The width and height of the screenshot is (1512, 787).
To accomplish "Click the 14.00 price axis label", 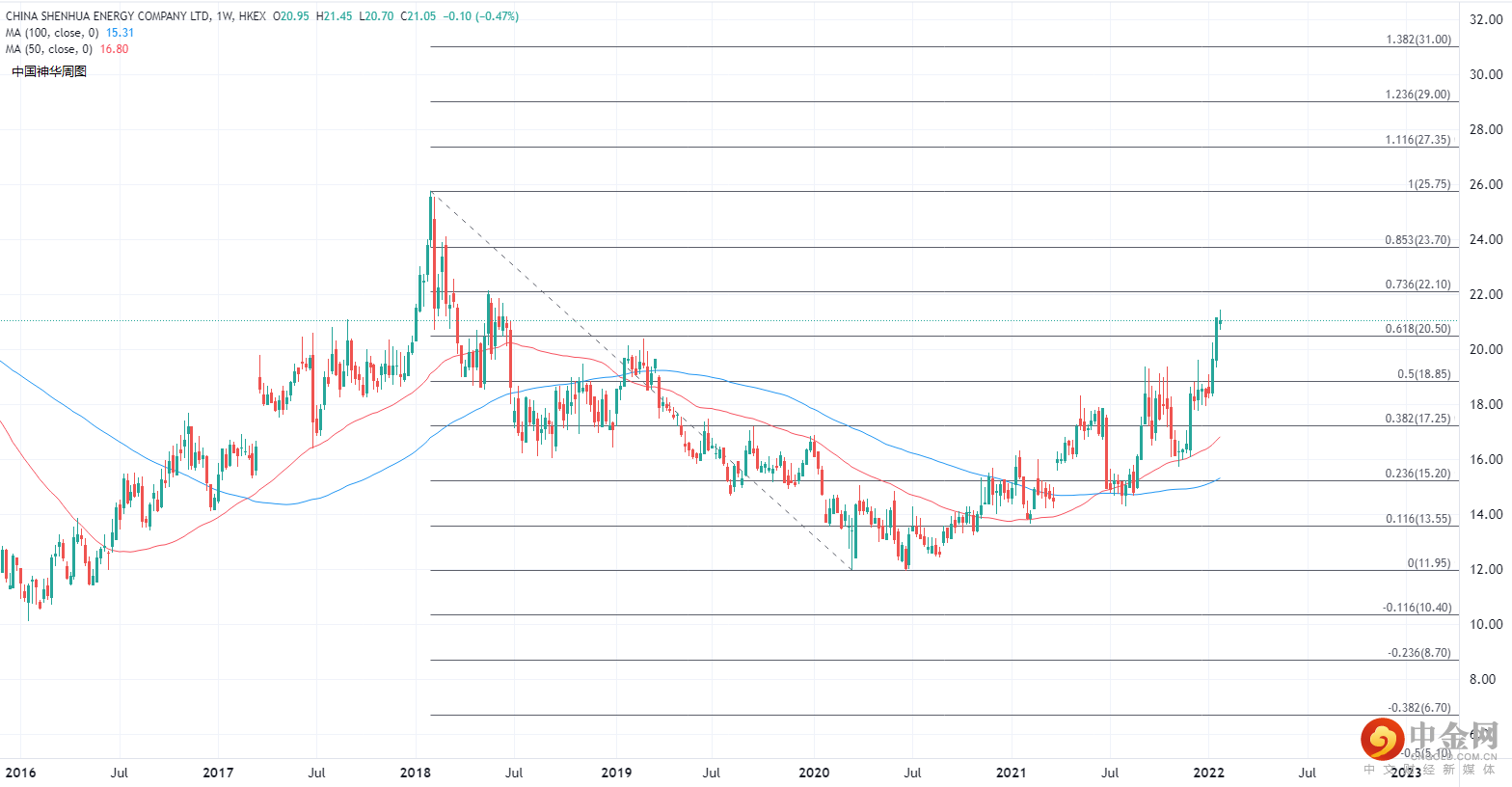I will (1486, 514).
